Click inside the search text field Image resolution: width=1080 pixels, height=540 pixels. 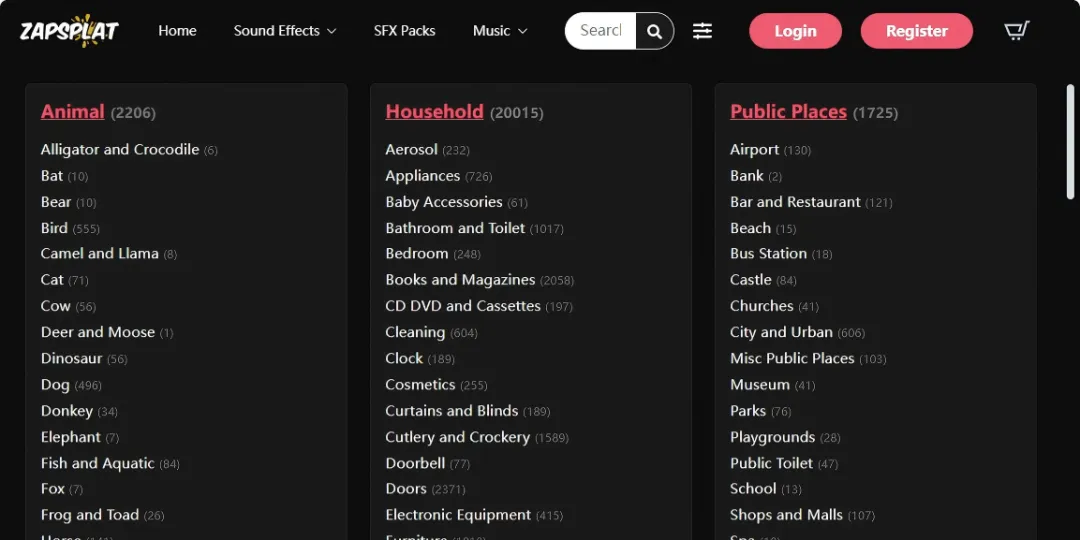[x=601, y=31]
